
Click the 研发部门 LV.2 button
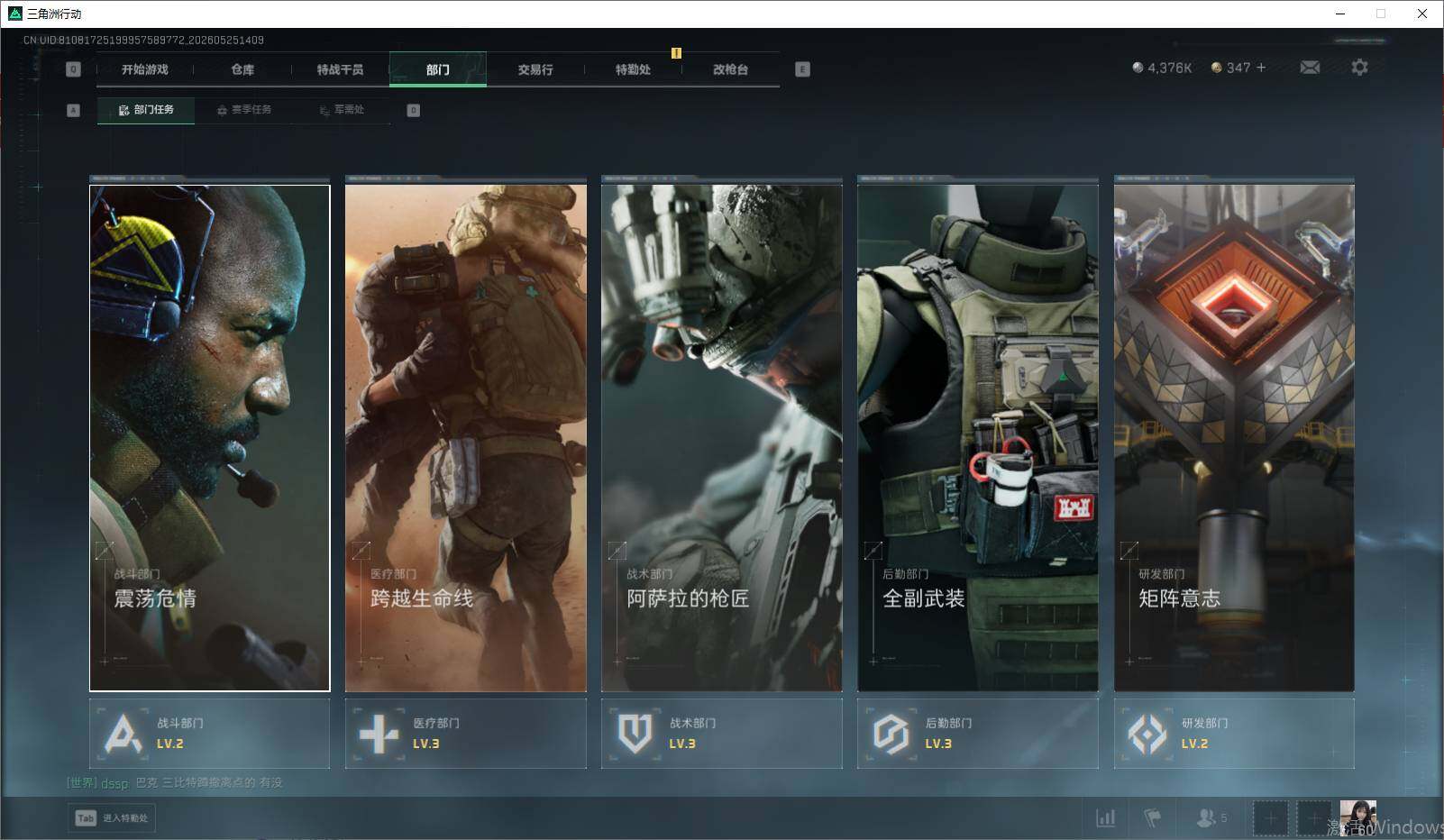(x=1234, y=734)
